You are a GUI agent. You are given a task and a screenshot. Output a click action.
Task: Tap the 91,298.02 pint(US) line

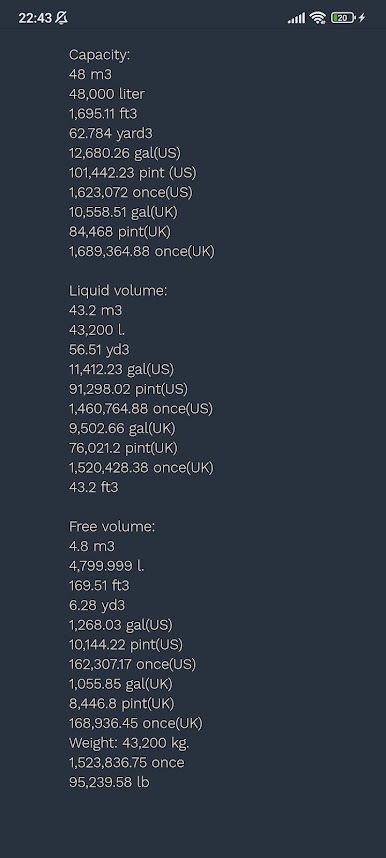coord(128,390)
